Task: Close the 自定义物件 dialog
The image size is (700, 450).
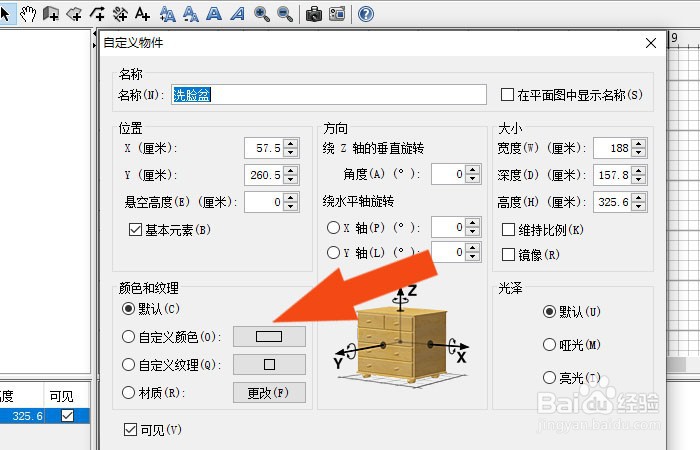Action: tap(651, 43)
